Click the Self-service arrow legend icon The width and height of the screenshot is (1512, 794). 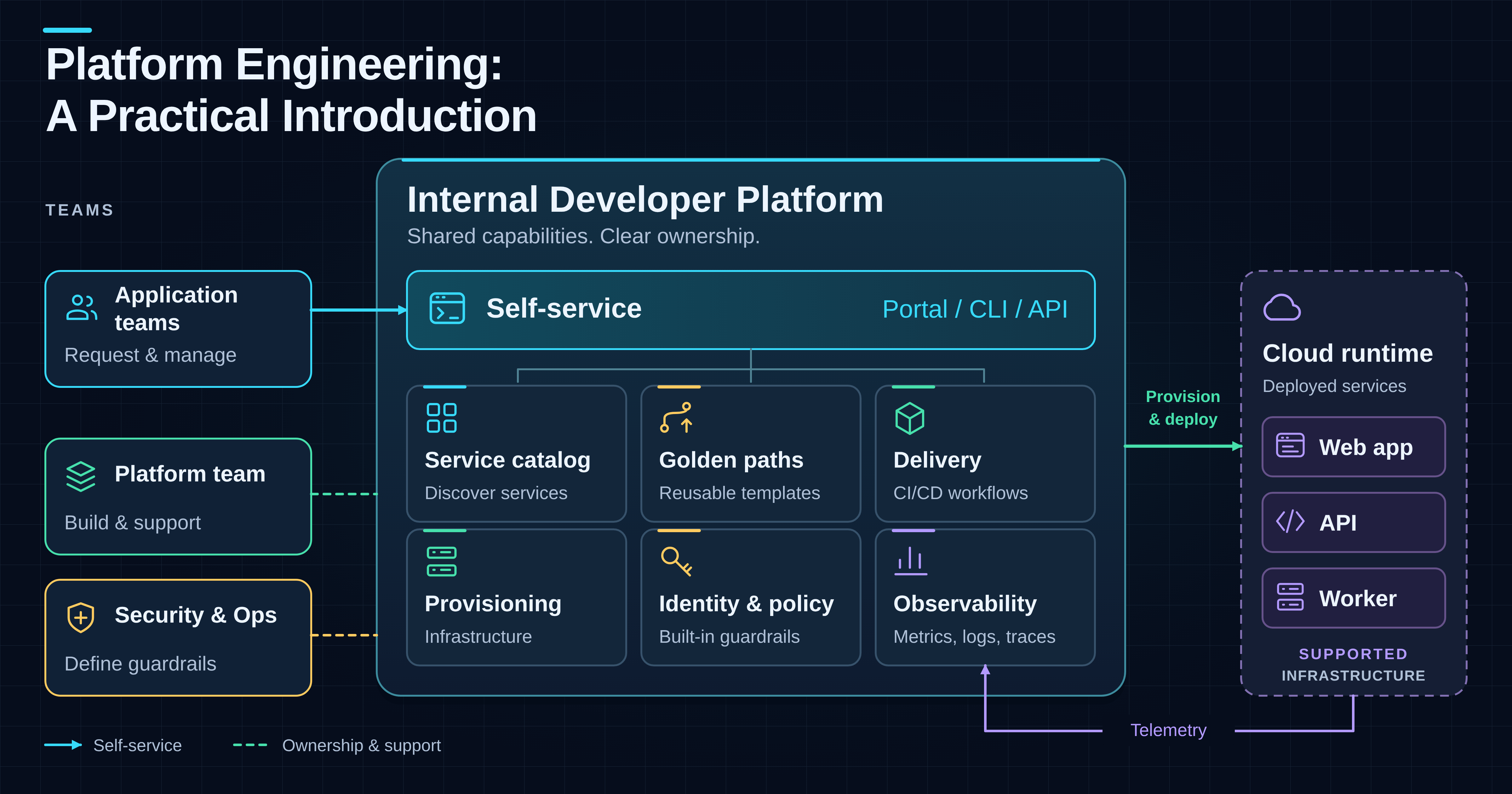pos(63,745)
